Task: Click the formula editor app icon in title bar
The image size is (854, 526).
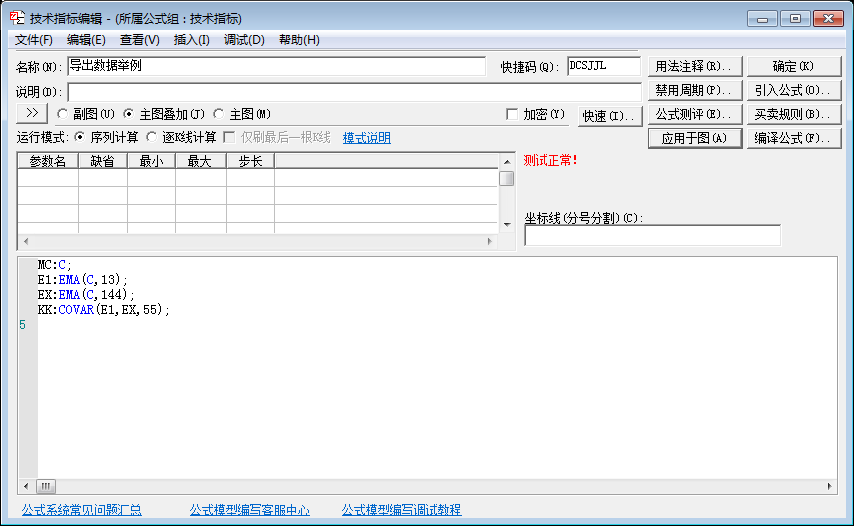Action: click(x=17, y=18)
